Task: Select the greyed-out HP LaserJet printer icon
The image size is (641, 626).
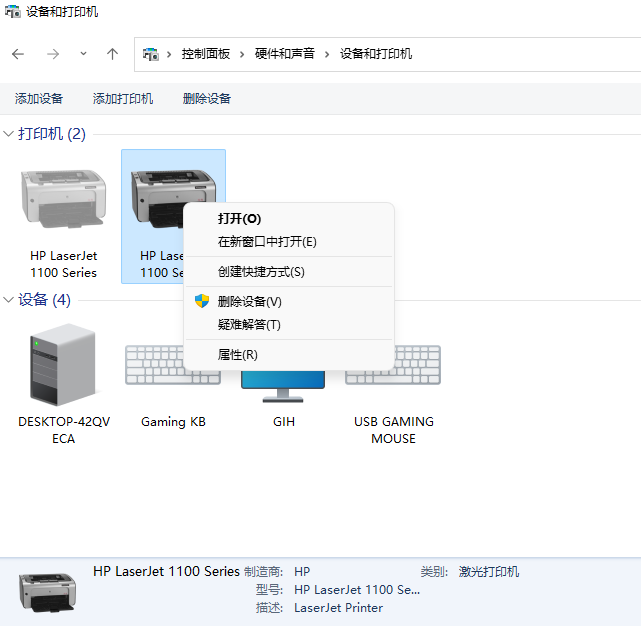Action: point(63,199)
